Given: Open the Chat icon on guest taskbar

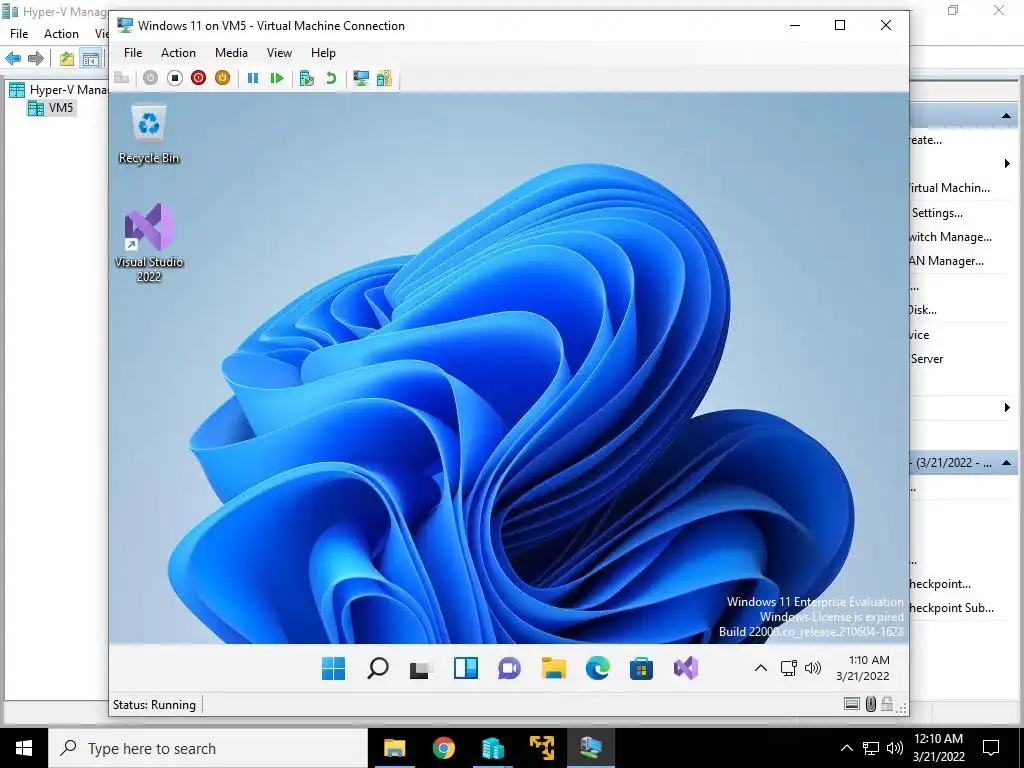Looking at the screenshot, I should [x=509, y=668].
